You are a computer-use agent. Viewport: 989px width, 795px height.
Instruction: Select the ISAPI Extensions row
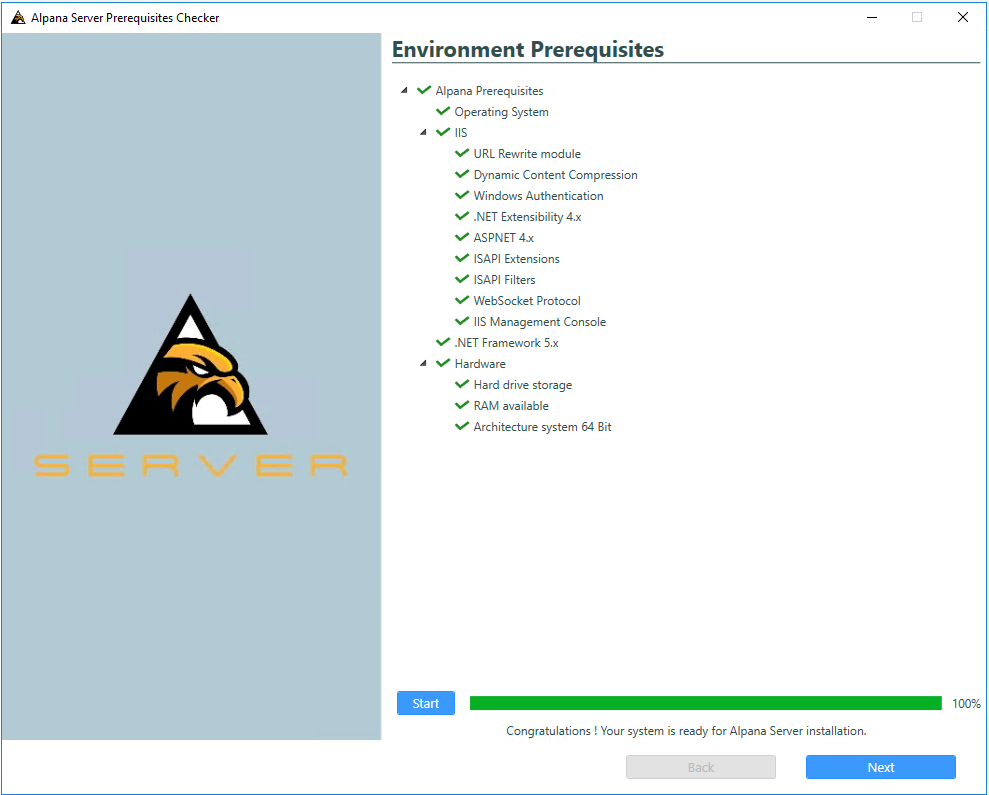[507, 259]
